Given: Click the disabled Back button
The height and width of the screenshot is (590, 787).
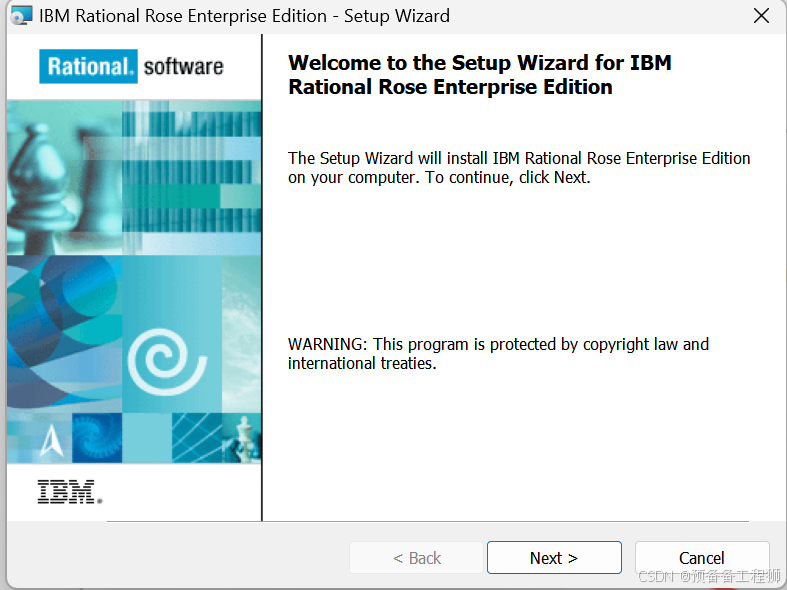Looking at the screenshot, I should 417,557.
